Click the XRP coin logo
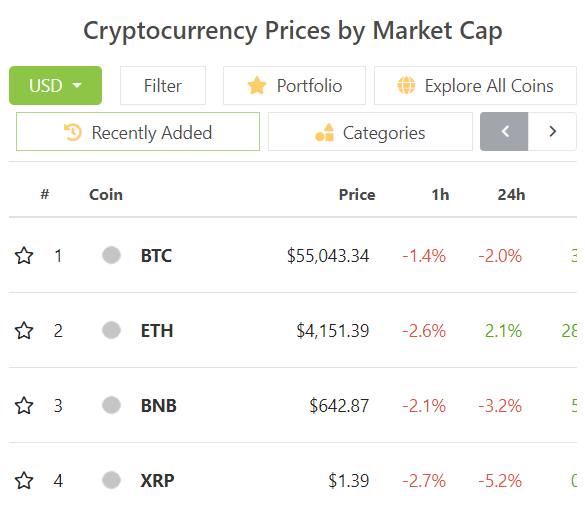585x513 pixels. 111,480
